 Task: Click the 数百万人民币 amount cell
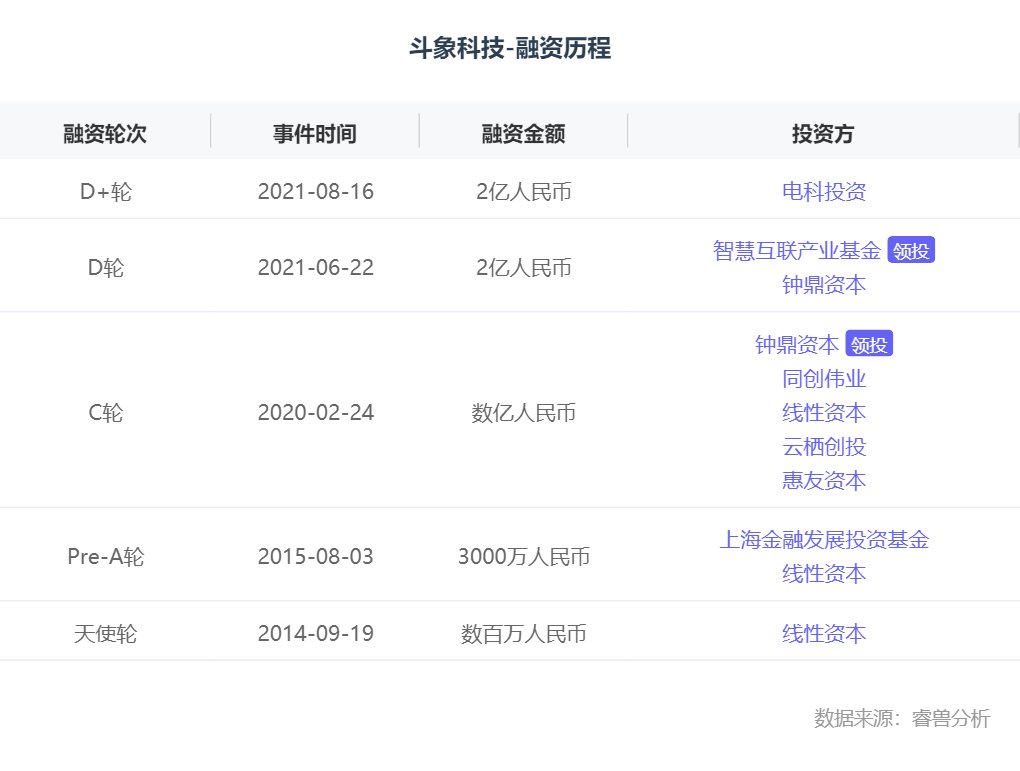[x=524, y=633]
